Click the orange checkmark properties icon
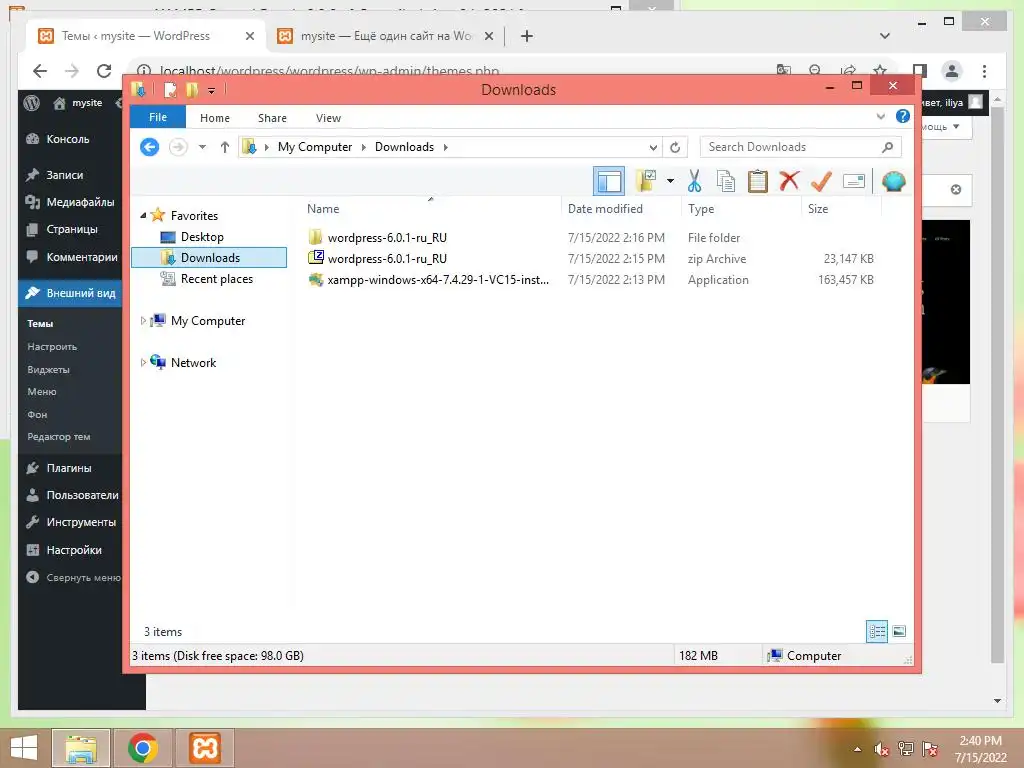This screenshot has width=1024, height=768. (821, 181)
